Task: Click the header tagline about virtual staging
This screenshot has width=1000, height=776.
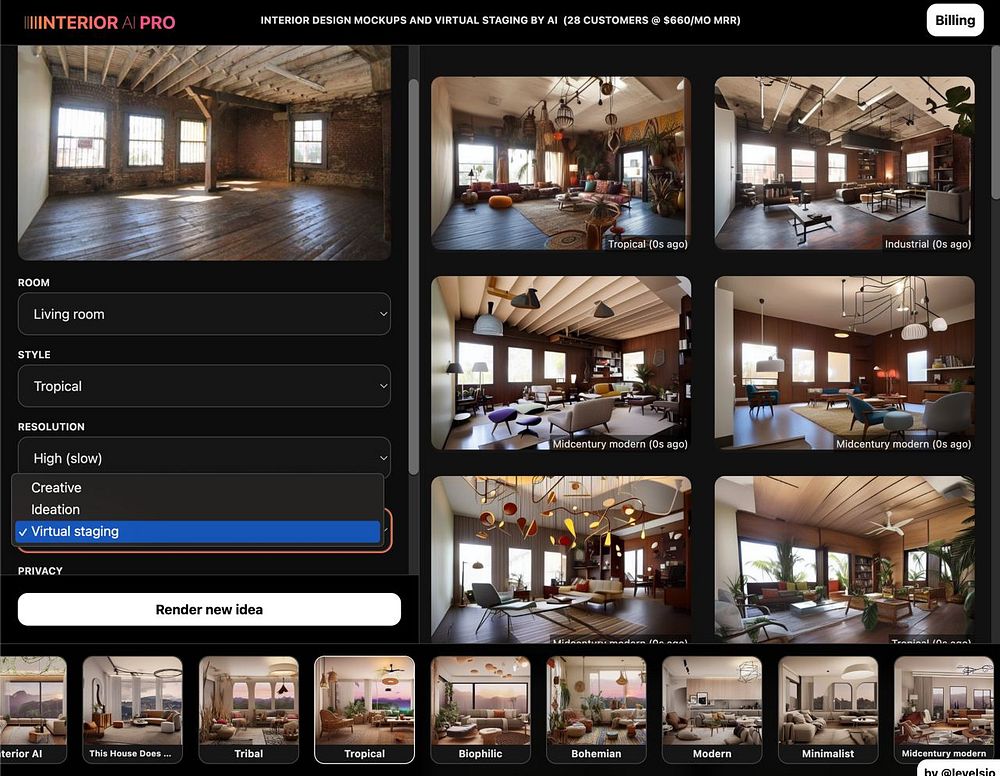Action: (x=500, y=20)
